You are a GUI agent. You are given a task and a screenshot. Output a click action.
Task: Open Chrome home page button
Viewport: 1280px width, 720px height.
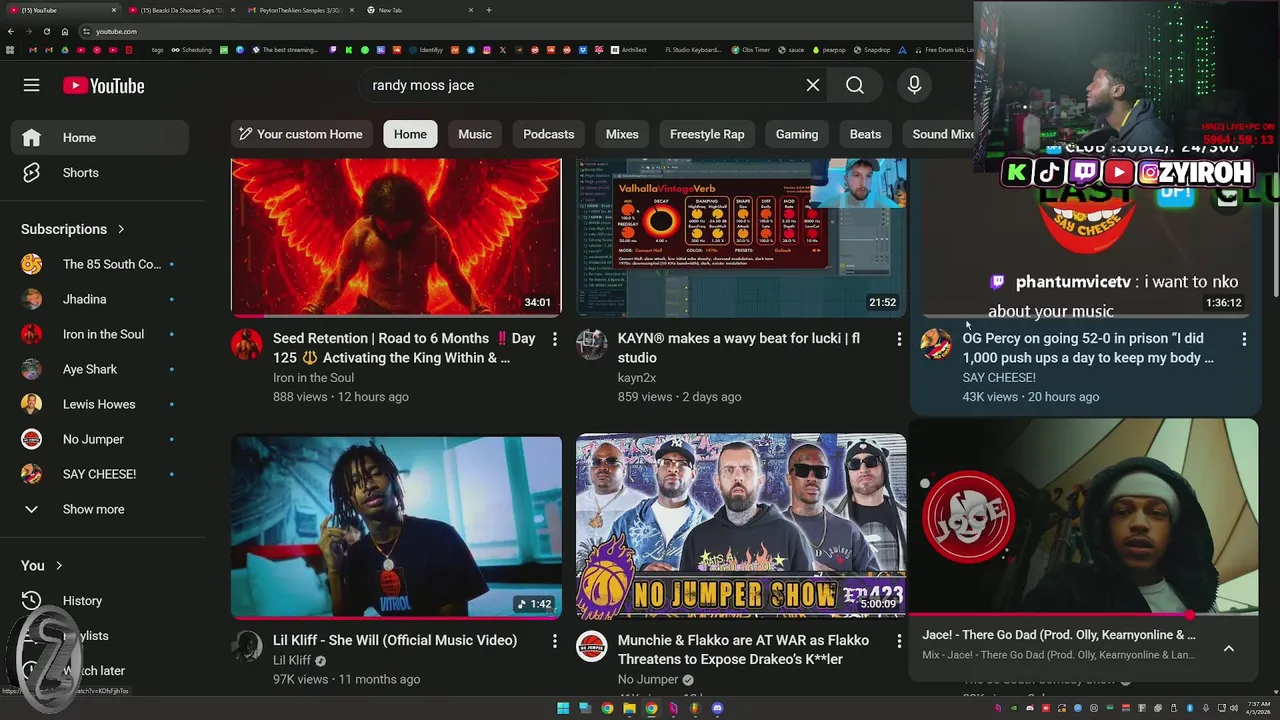[65, 31]
